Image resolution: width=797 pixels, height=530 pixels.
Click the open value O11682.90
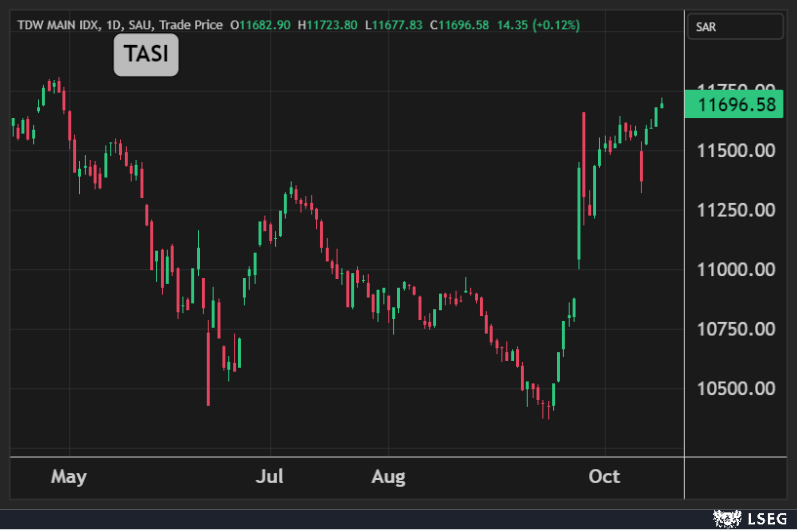(264, 23)
